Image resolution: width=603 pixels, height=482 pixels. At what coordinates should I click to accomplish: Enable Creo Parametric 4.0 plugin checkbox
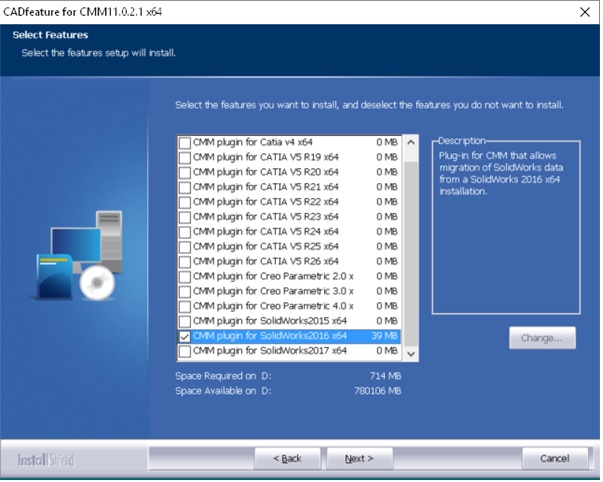185,307
